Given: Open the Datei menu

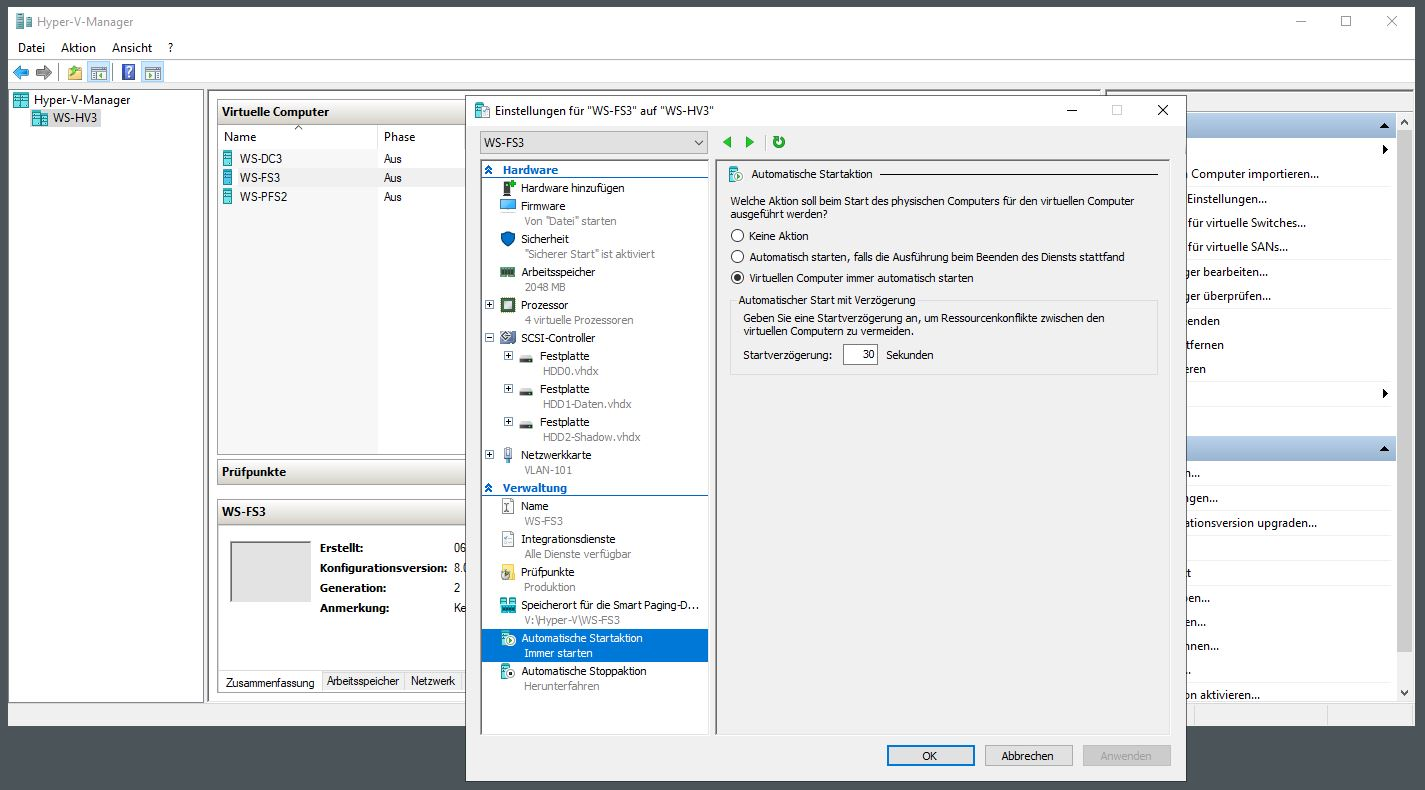Looking at the screenshot, I should point(31,48).
